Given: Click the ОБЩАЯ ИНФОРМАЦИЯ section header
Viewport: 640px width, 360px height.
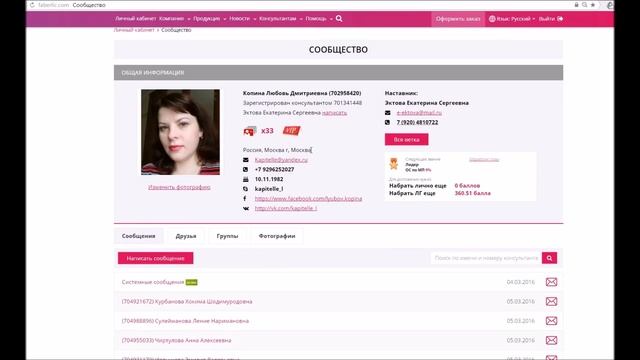Looking at the screenshot, I should 338,73.
